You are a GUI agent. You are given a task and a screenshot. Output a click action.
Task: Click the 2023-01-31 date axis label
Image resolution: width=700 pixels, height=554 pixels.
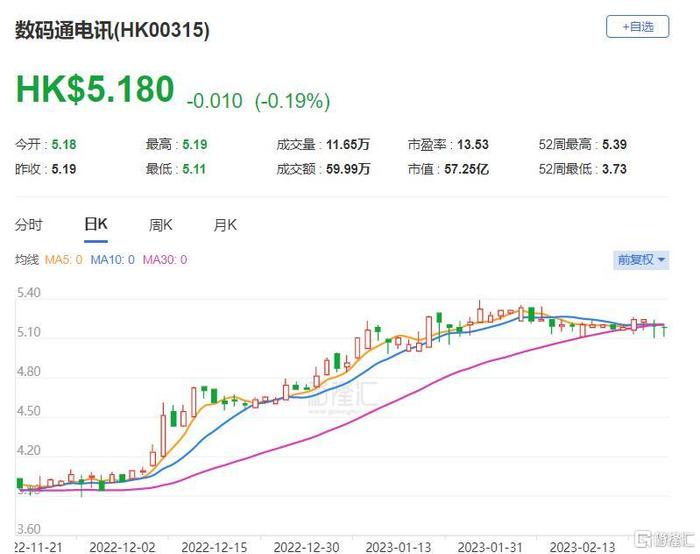click(x=490, y=547)
